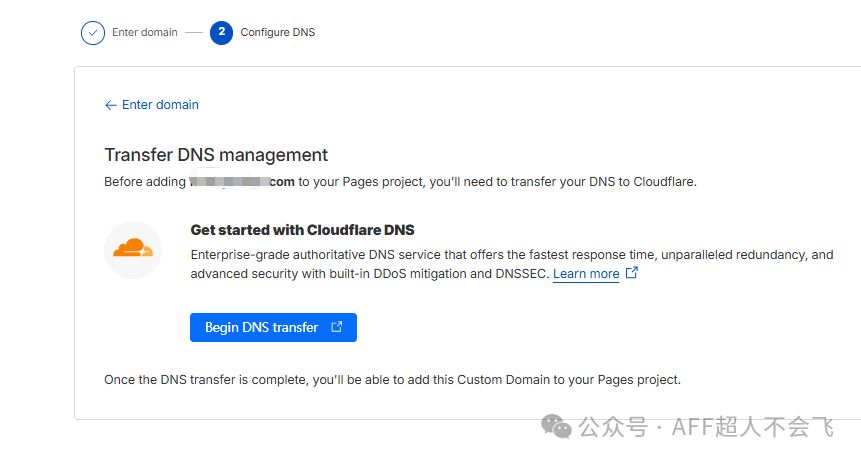
Task: Click the blurred domain name text
Action: (230, 183)
